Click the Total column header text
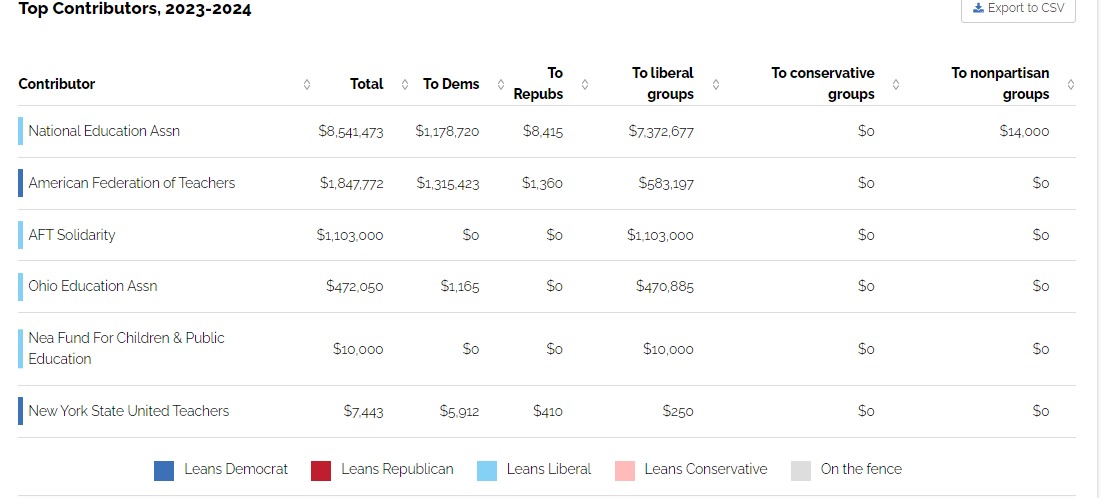 coord(367,84)
